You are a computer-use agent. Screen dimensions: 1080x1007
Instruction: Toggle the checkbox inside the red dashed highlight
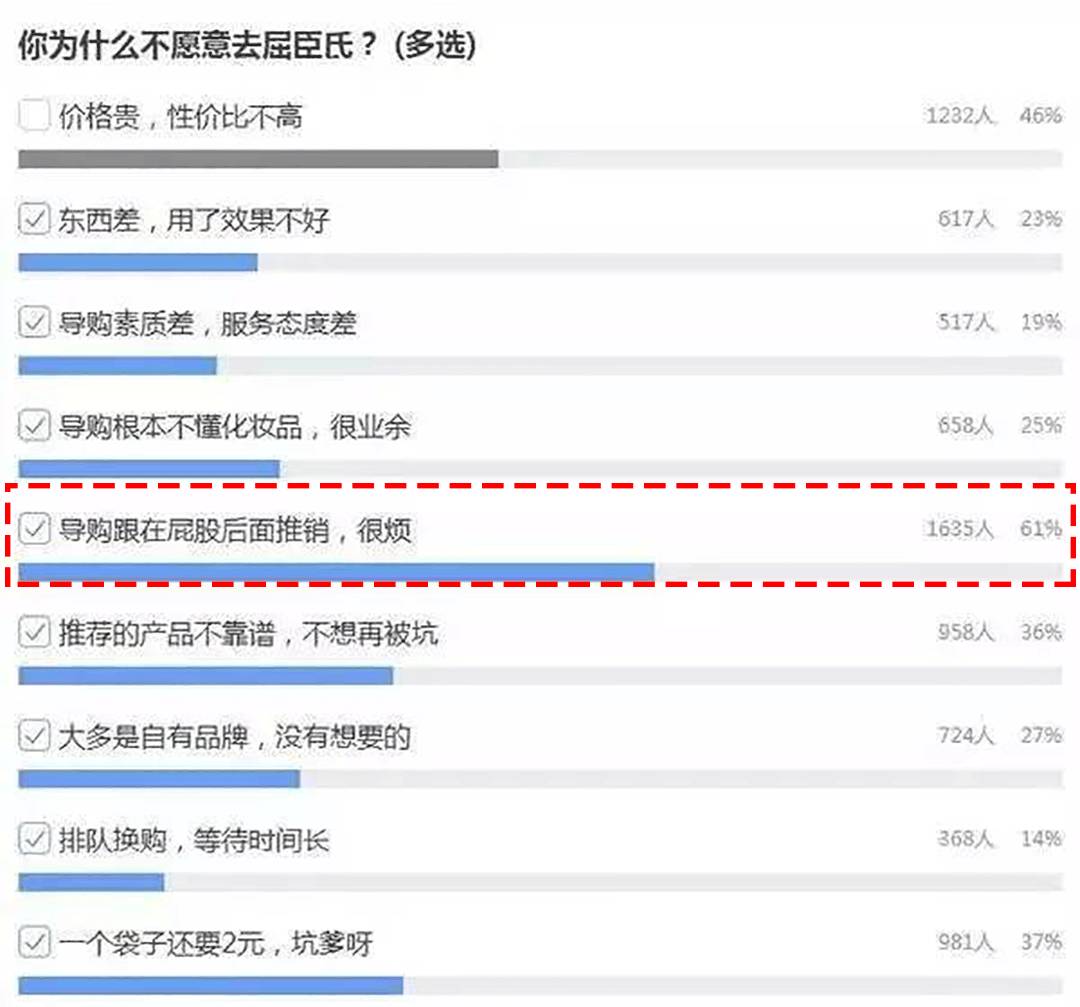(34, 529)
